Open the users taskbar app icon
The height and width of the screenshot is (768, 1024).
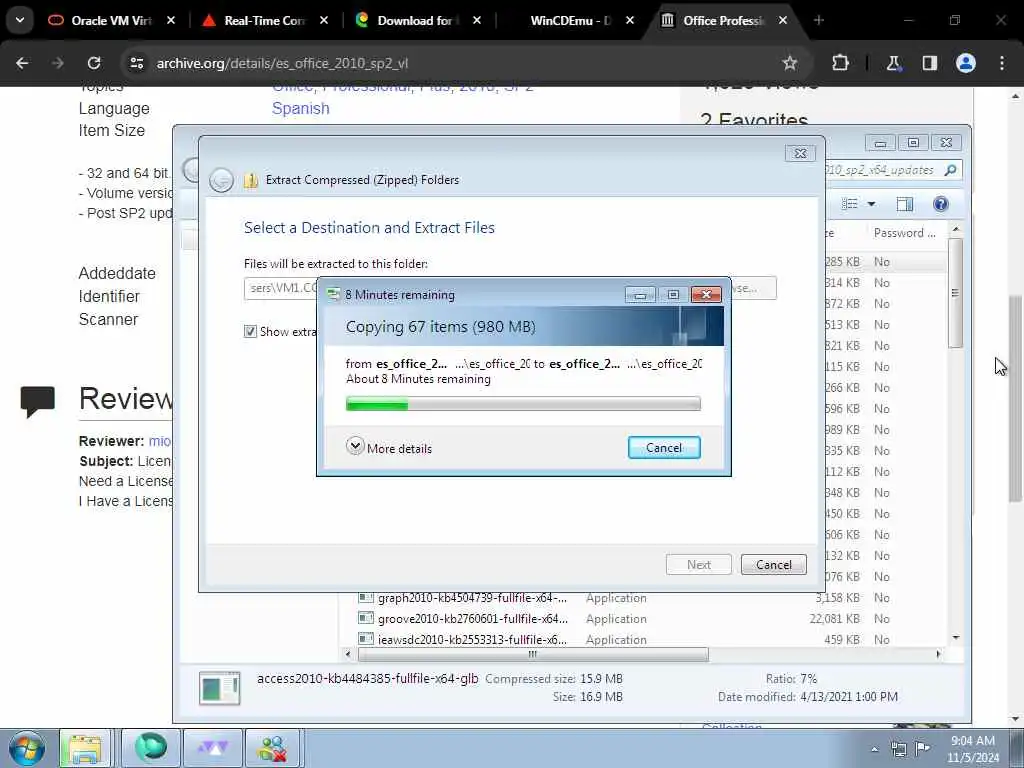pos(273,748)
